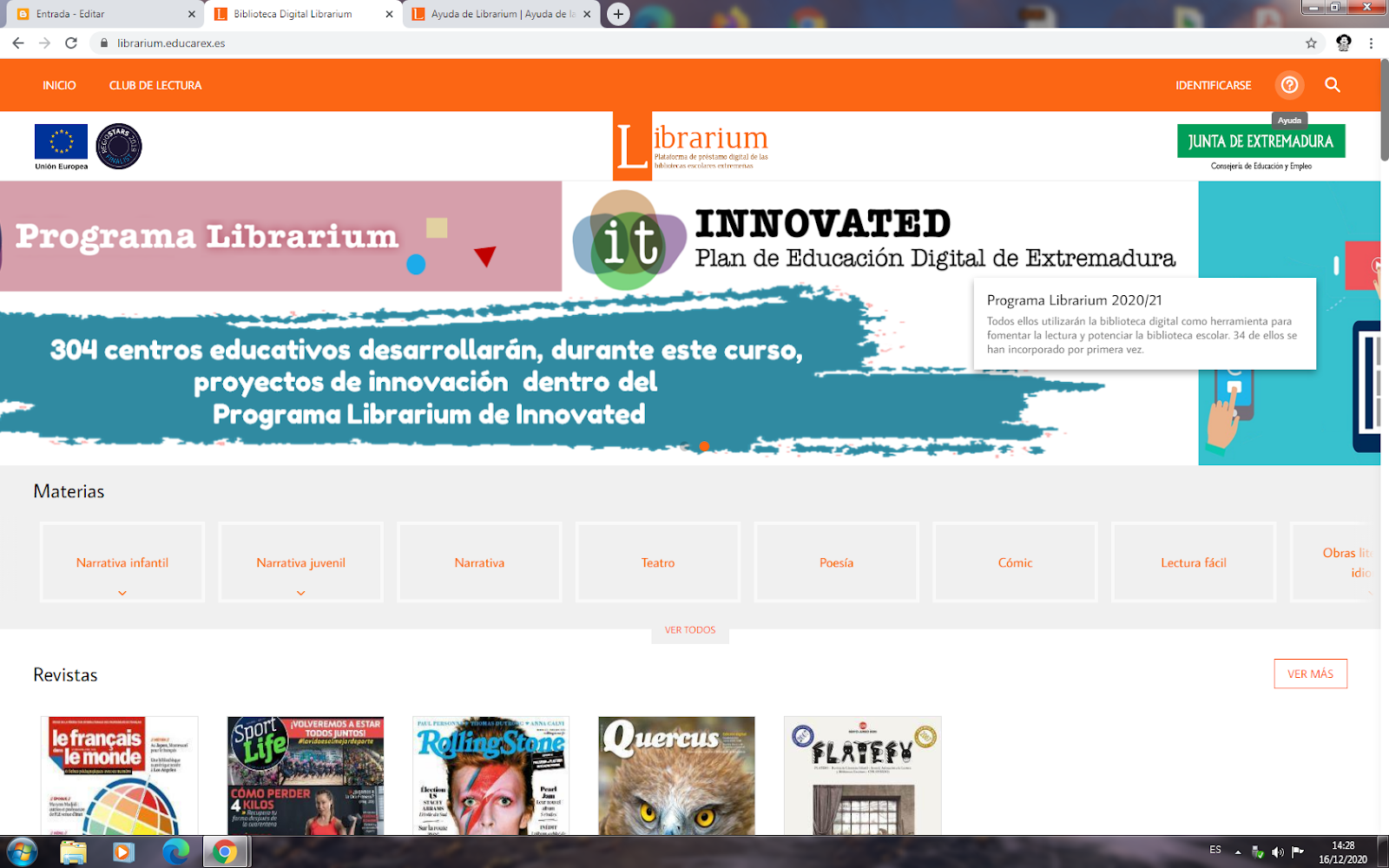This screenshot has height=868, width=1389.
Task: Open the Chrome profile avatar
Action: (1344, 43)
